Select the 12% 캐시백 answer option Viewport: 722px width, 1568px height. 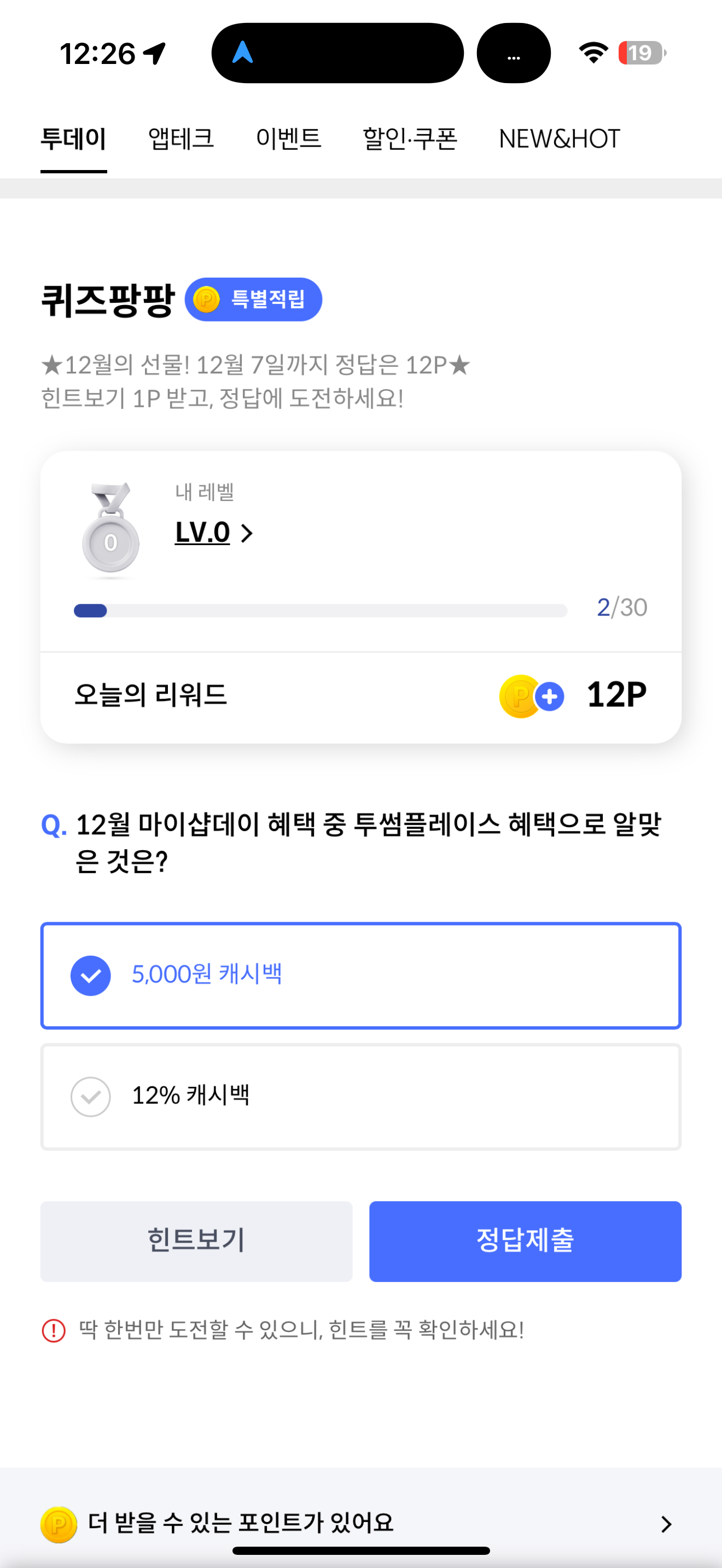(x=361, y=1097)
